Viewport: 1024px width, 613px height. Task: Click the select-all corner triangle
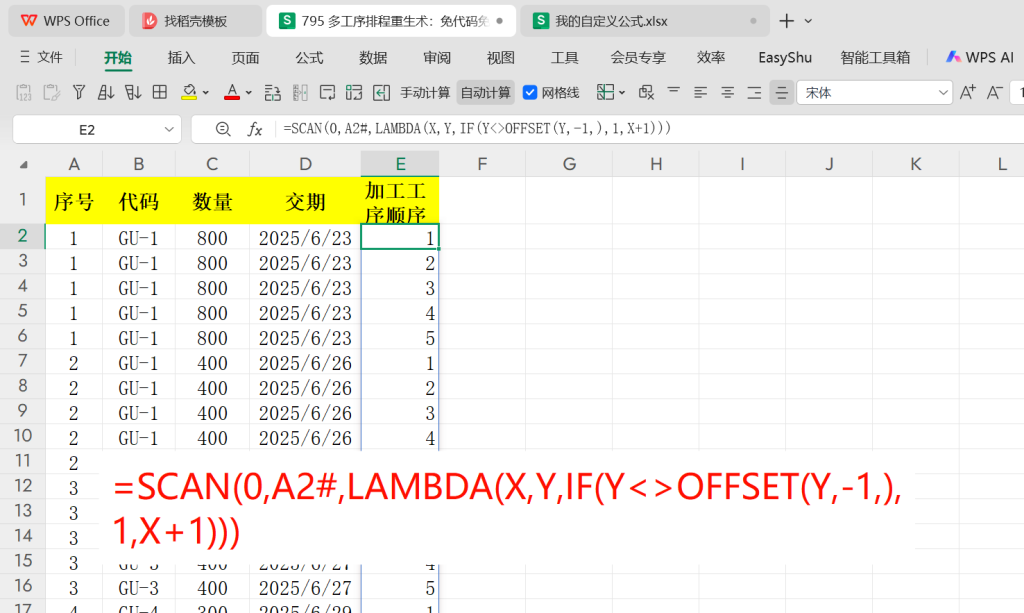pyautogui.click(x=24, y=165)
